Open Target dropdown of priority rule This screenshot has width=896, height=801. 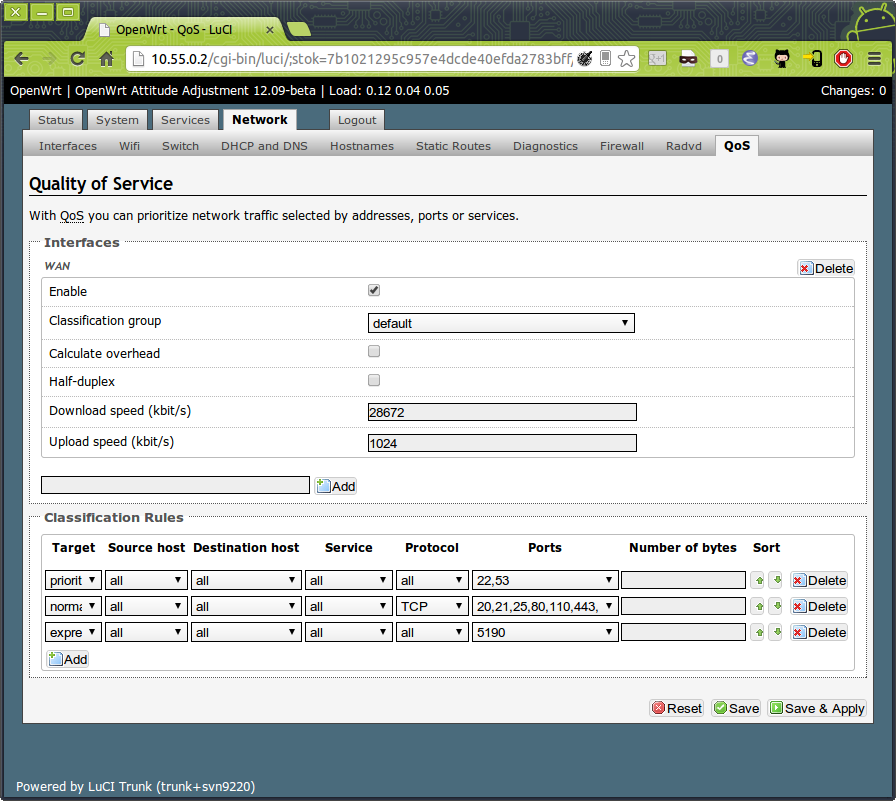tap(73, 580)
